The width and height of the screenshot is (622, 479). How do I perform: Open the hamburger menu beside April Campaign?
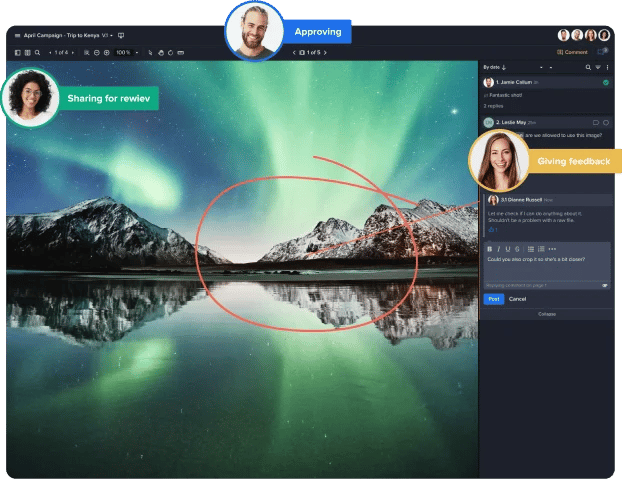tap(17, 34)
